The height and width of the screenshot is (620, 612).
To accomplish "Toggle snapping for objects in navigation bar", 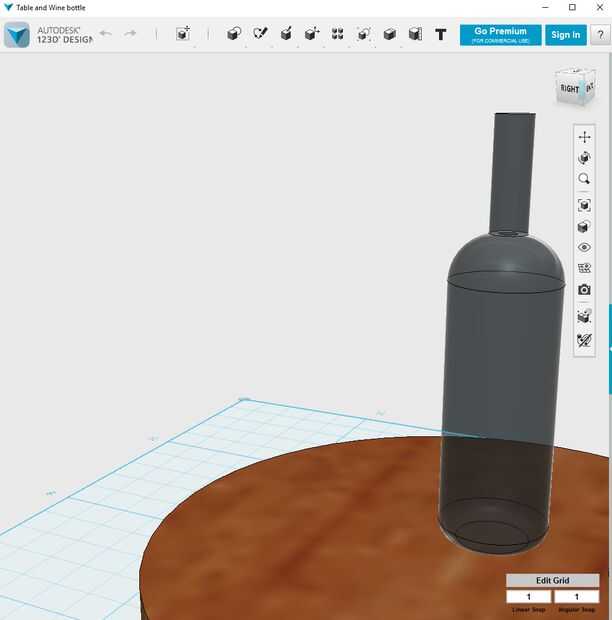I will click(584, 316).
